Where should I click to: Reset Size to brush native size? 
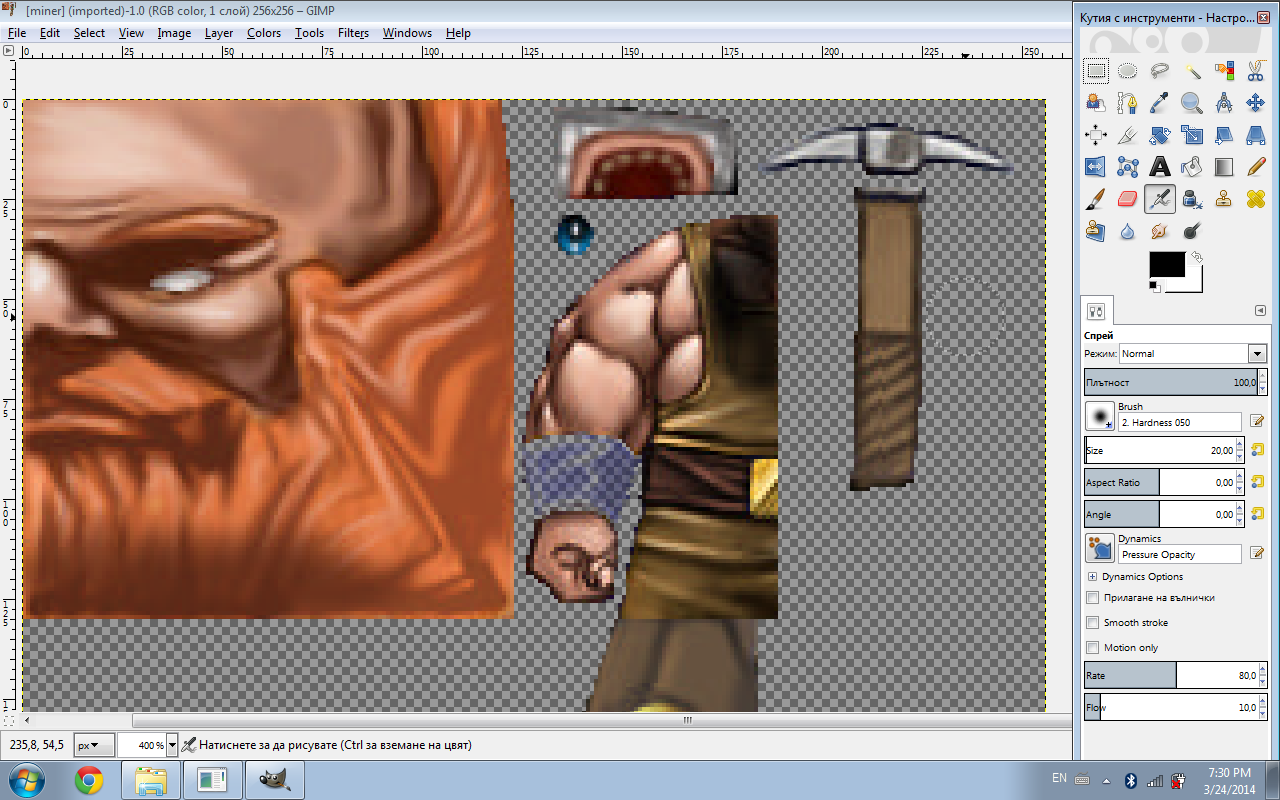point(1257,450)
